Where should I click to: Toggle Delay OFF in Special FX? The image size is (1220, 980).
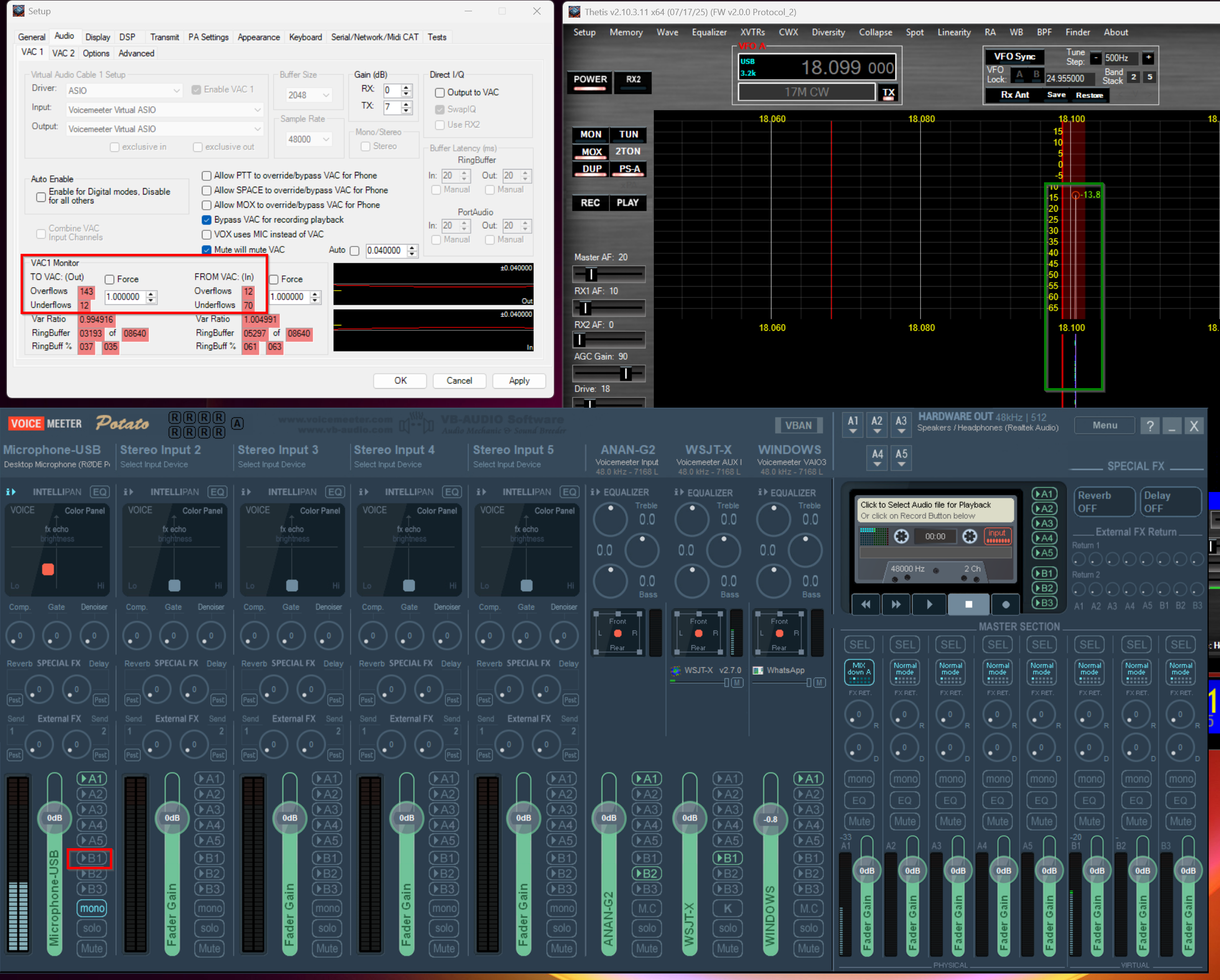pyautogui.click(x=1170, y=501)
